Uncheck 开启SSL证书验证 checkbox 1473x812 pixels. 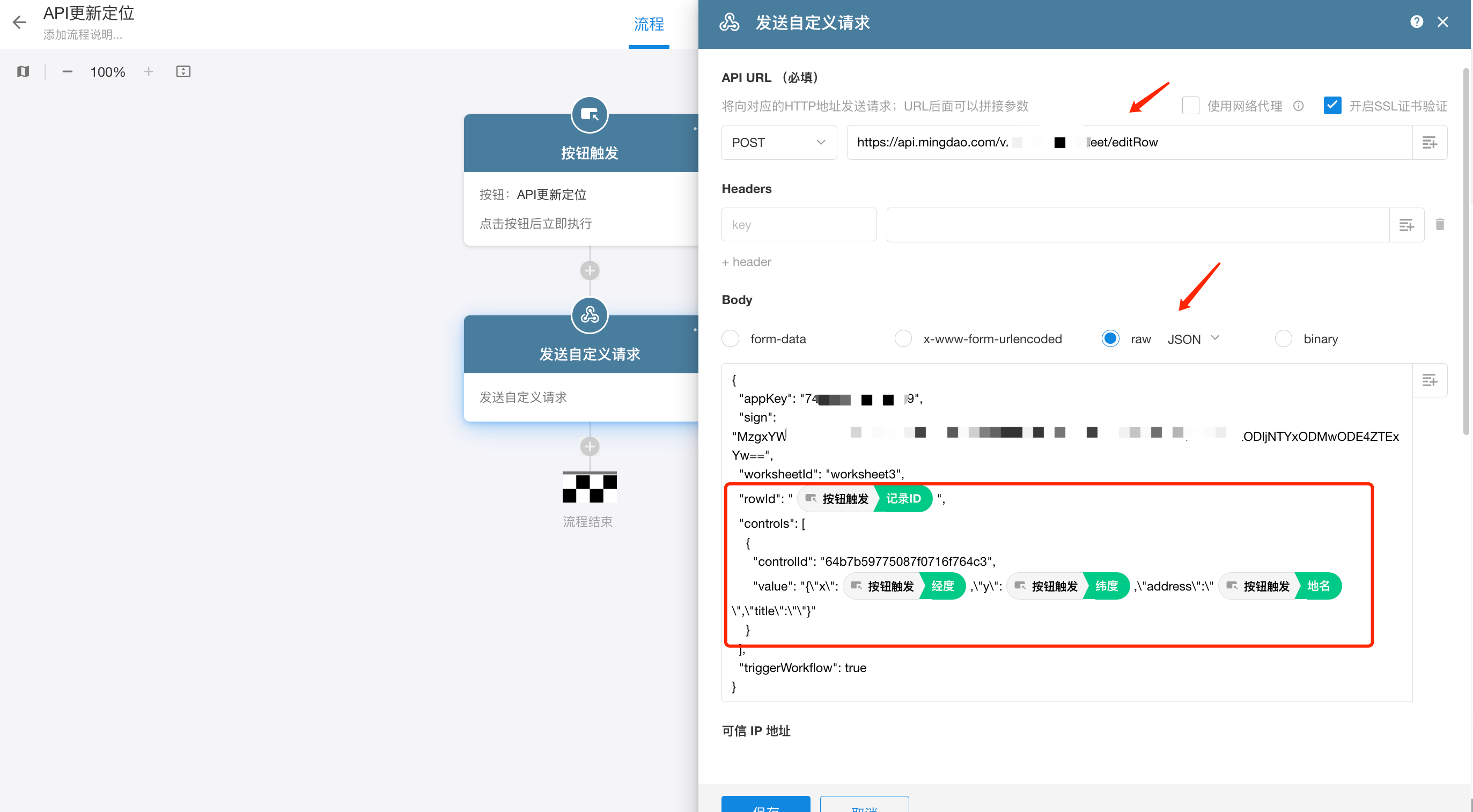pyautogui.click(x=1332, y=106)
